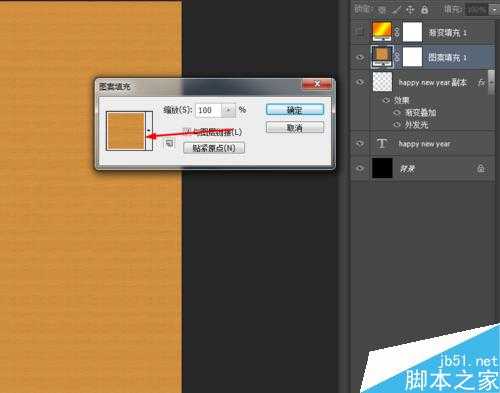The width and height of the screenshot is (500, 393).
Task: Select the 背景 layer name
Action: click(407, 169)
